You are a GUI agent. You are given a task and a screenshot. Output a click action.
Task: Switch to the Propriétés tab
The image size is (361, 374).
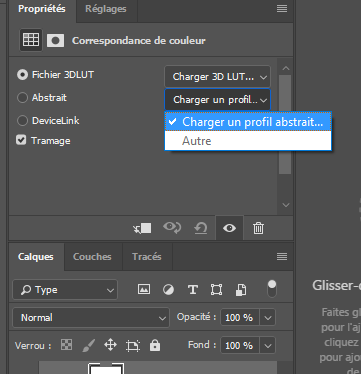[x=42, y=9]
